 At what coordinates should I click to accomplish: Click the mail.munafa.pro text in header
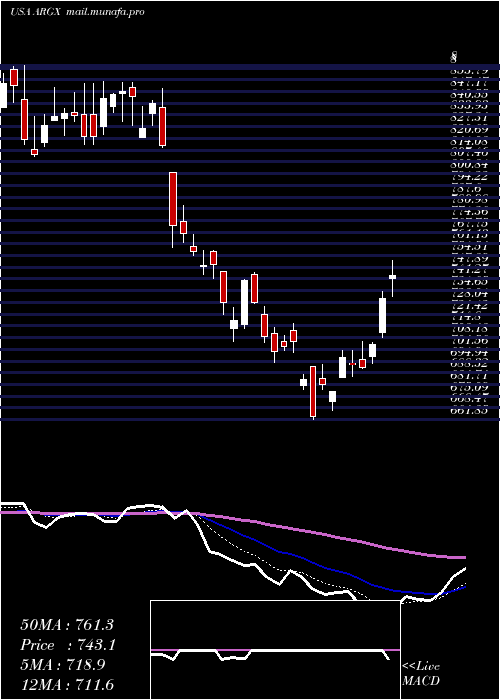[x=105, y=12]
